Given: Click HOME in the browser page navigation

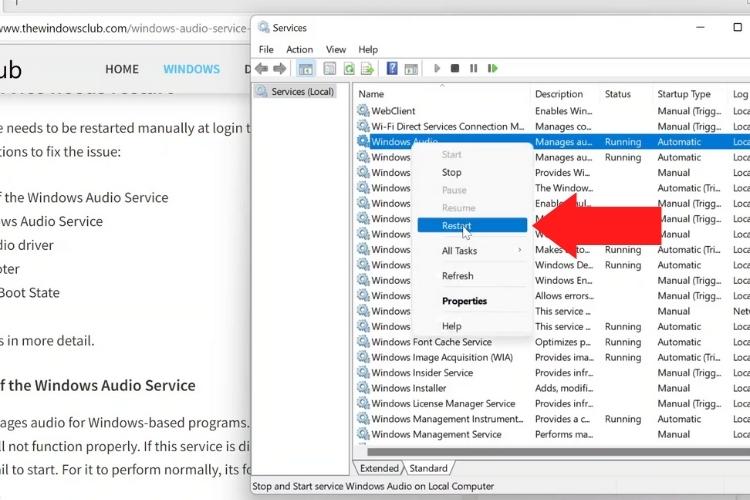Looking at the screenshot, I should pyautogui.click(x=122, y=69).
